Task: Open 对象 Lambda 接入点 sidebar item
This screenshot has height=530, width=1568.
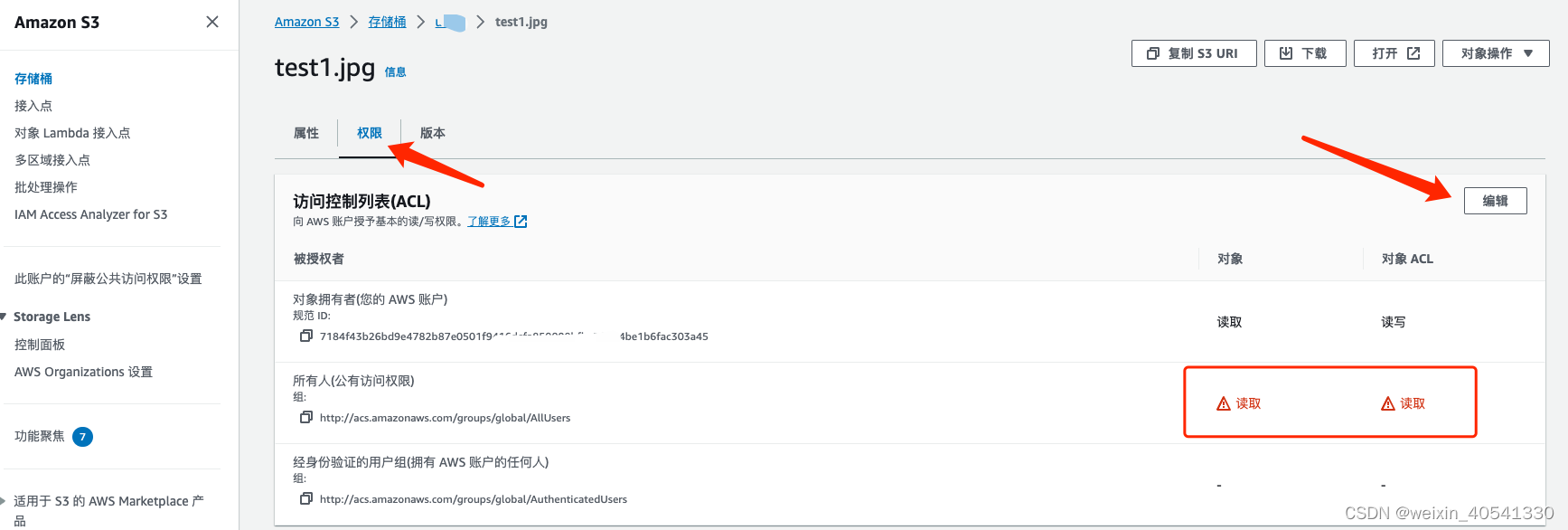Action: (72, 133)
